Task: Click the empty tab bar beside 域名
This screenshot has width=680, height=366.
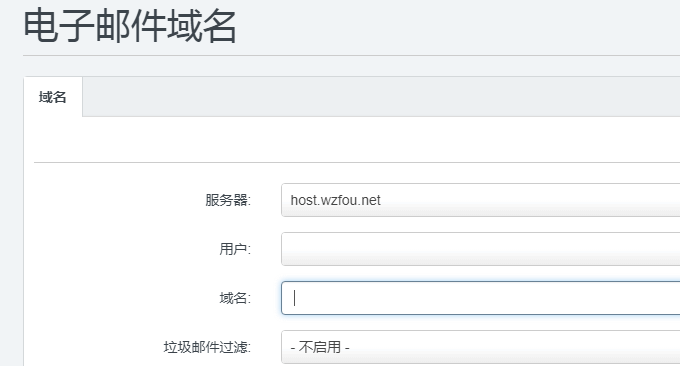Action: (381, 97)
